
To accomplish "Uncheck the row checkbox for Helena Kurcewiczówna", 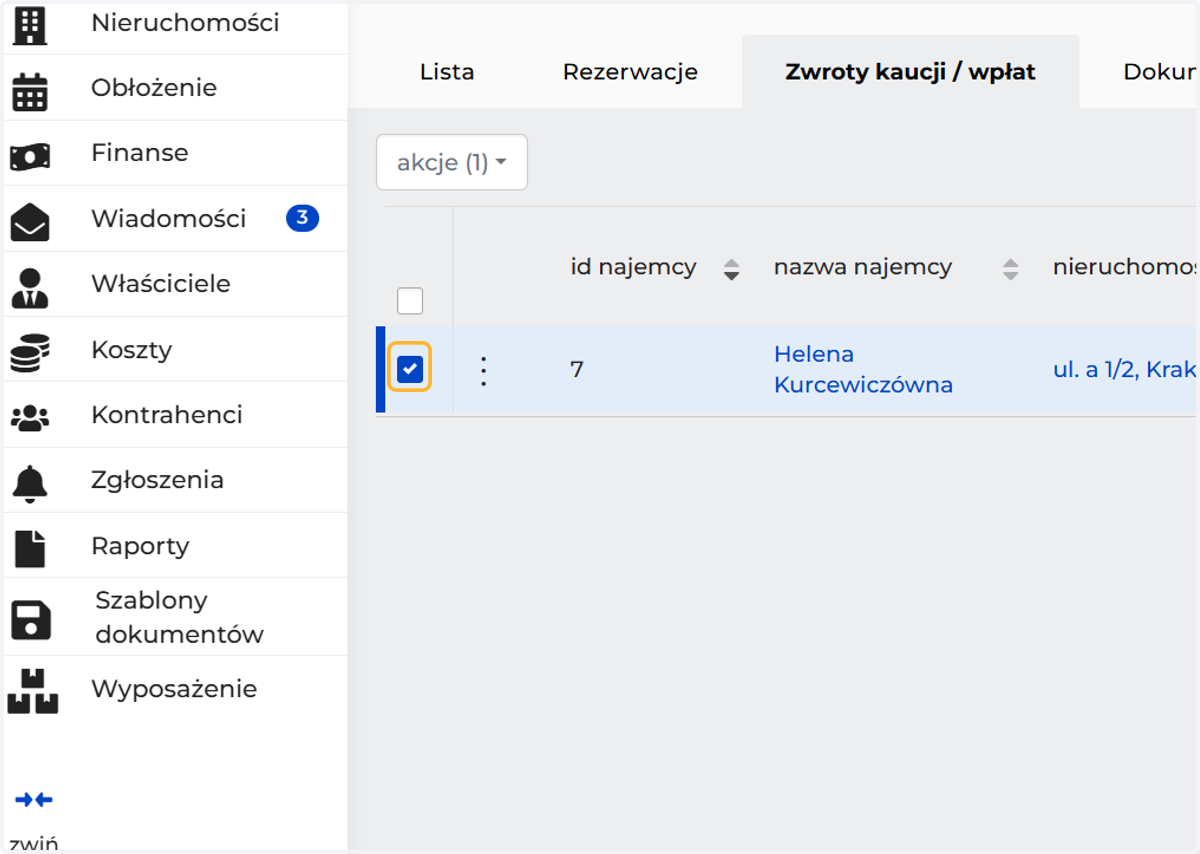I will coord(410,370).
